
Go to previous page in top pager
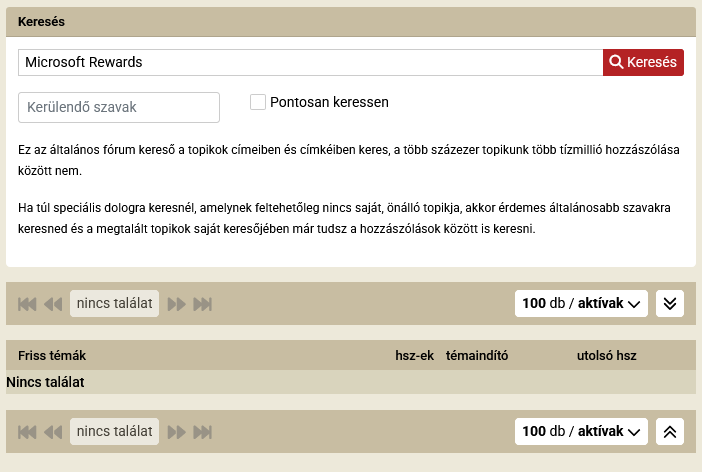click(x=53, y=304)
